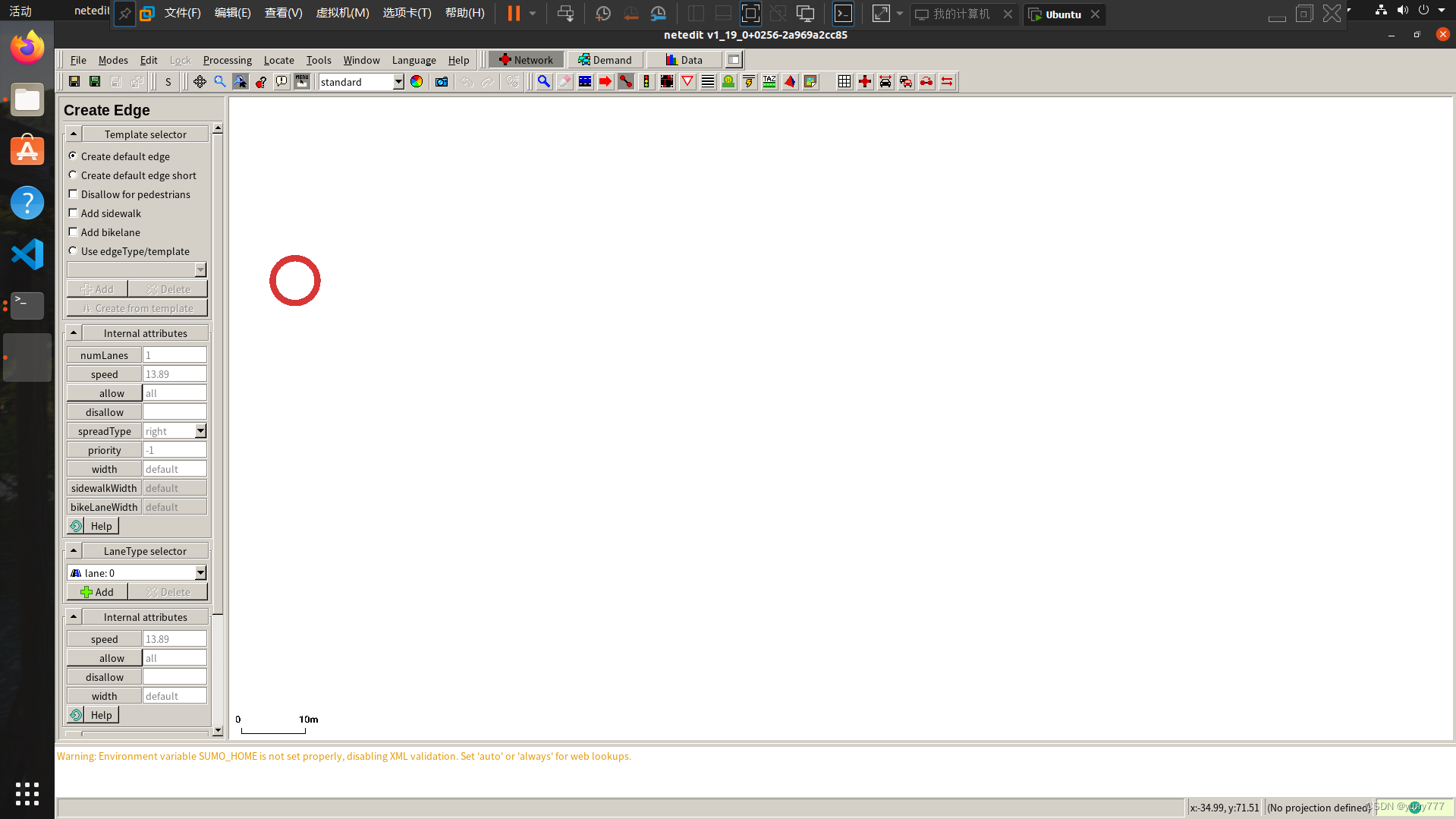The width and height of the screenshot is (1456, 819).
Task: Click the edge allow attribute button
Action: [105, 392]
